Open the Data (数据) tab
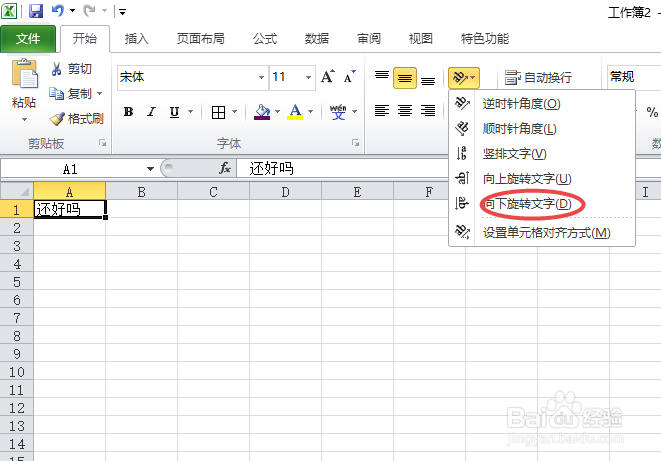 coord(317,39)
